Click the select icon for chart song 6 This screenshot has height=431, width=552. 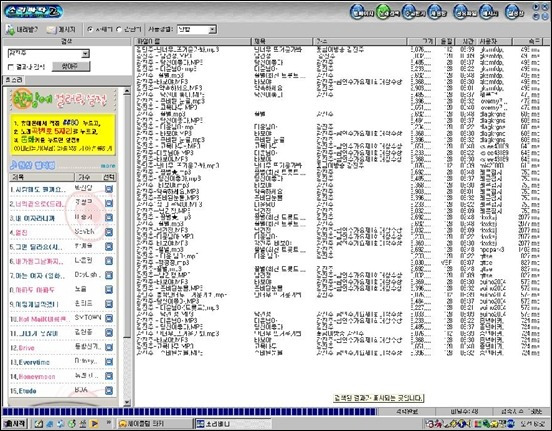click(x=109, y=261)
